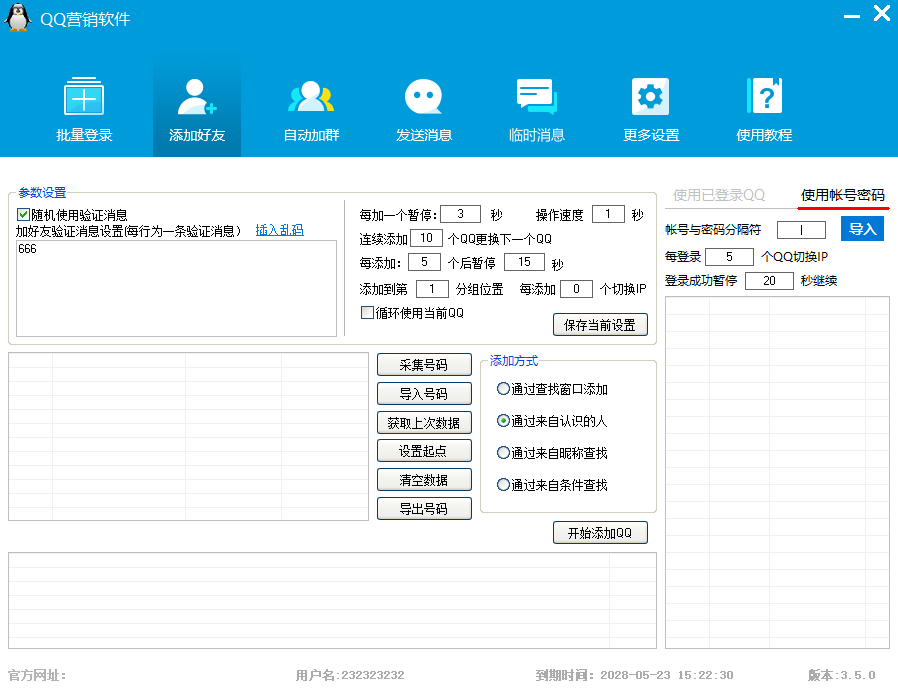This screenshot has width=898, height=691.
Task: Click the 连续添加 count input field
Action: click(427, 238)
